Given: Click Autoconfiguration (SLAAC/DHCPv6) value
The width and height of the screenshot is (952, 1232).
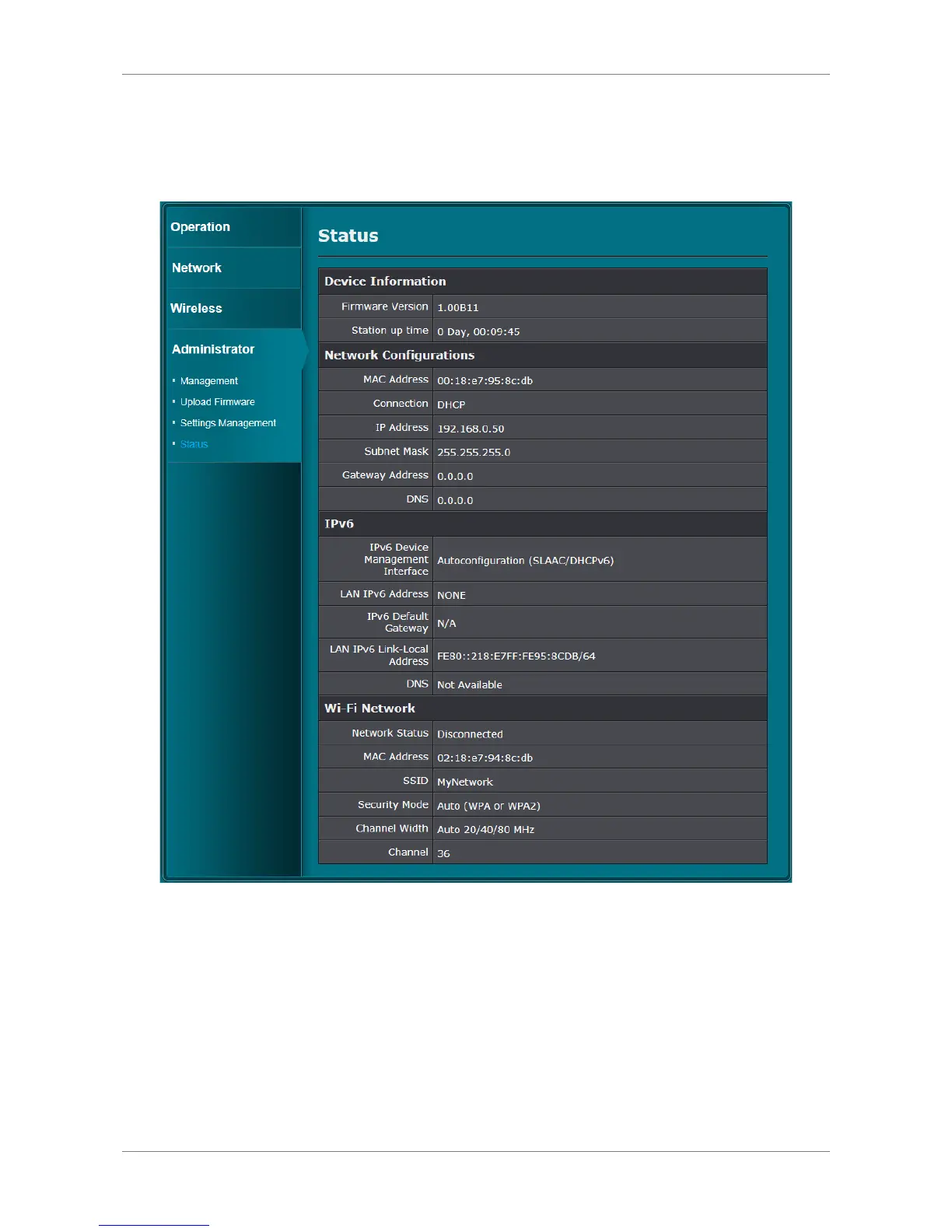Looking at the screenshot, I should click(x=525, y=561).
